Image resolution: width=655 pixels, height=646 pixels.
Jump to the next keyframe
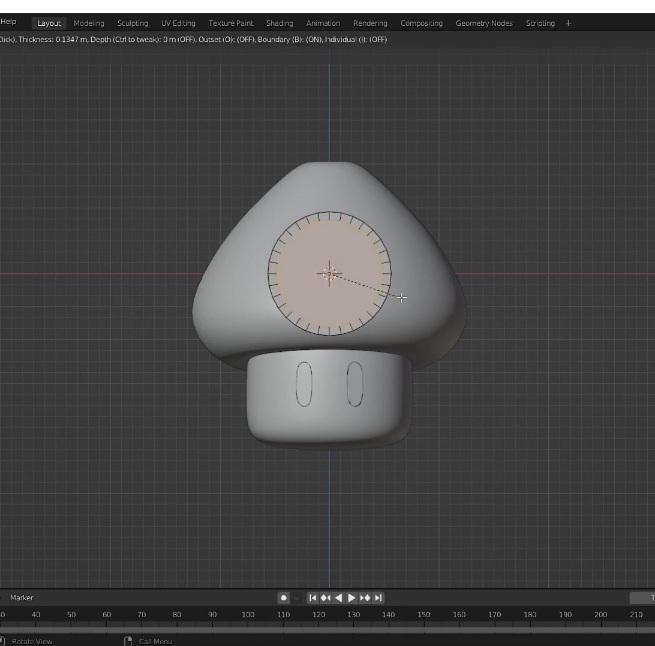click(x=365, y=598)
